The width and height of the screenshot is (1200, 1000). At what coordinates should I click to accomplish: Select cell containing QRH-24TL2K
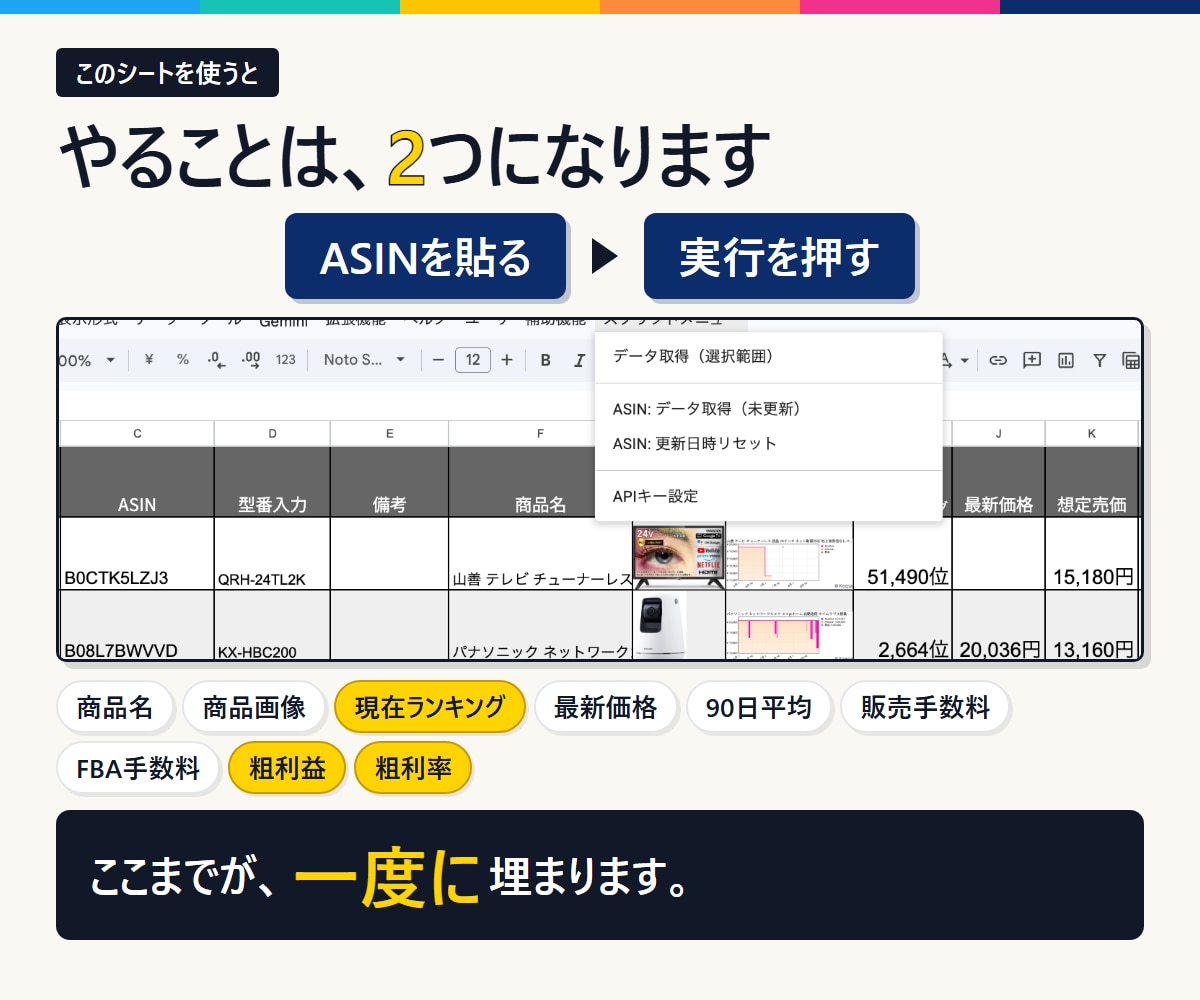[x=272, y=554]
